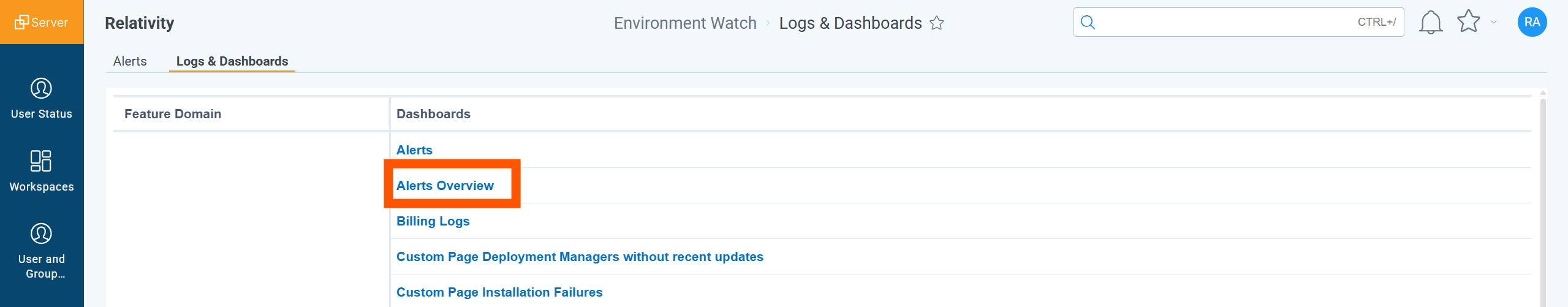
Task: Open Custom Page Deployment Managers link
Action: pos(580,257)
